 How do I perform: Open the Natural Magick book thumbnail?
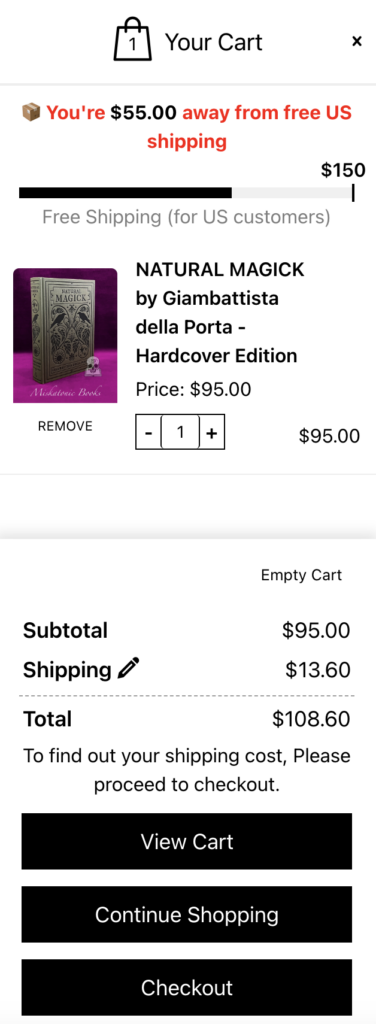[65, 336]
